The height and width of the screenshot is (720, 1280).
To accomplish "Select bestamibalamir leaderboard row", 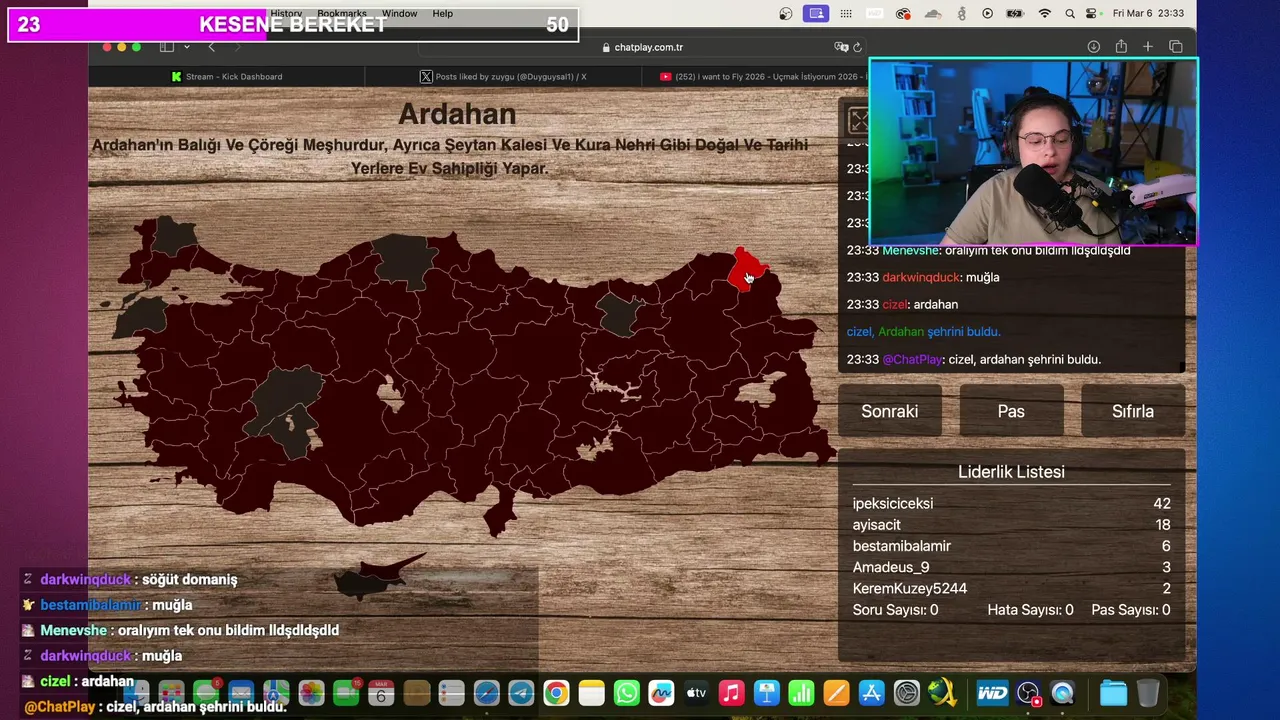I will pyautogui.click(x=1011, y=546).
